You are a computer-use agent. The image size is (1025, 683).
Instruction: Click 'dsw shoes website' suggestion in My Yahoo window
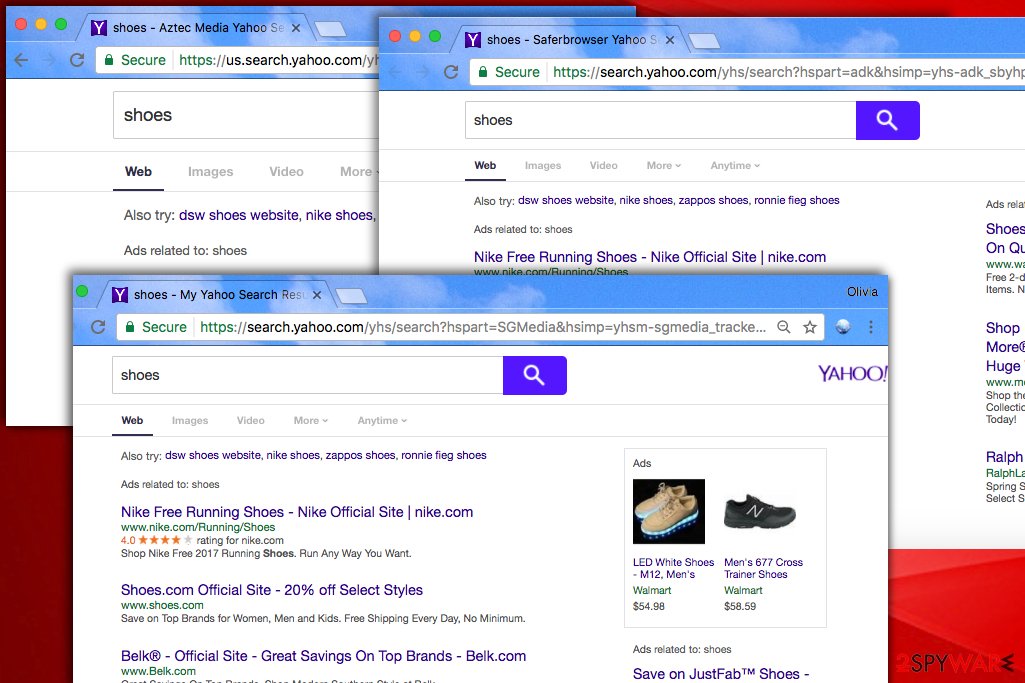coord(212,455)
